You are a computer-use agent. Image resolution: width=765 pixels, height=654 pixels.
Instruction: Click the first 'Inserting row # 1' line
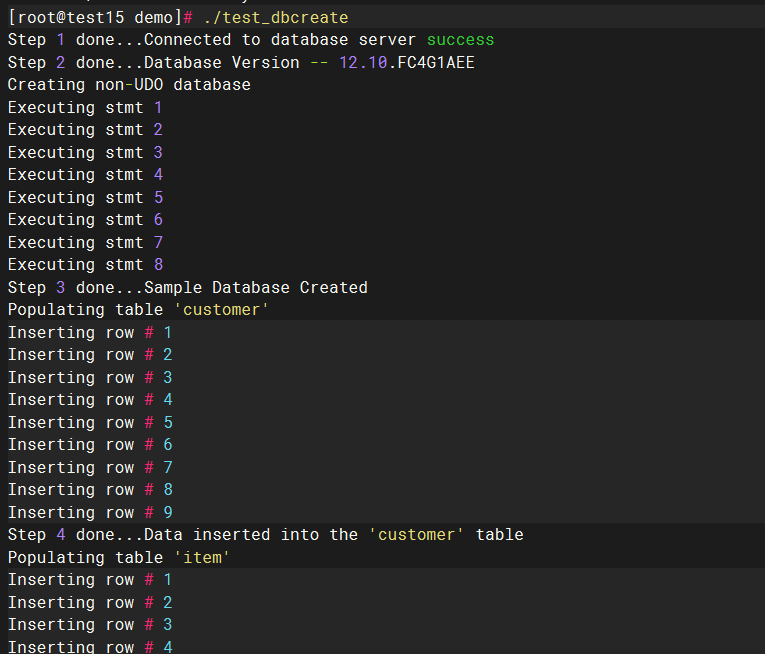90,332
